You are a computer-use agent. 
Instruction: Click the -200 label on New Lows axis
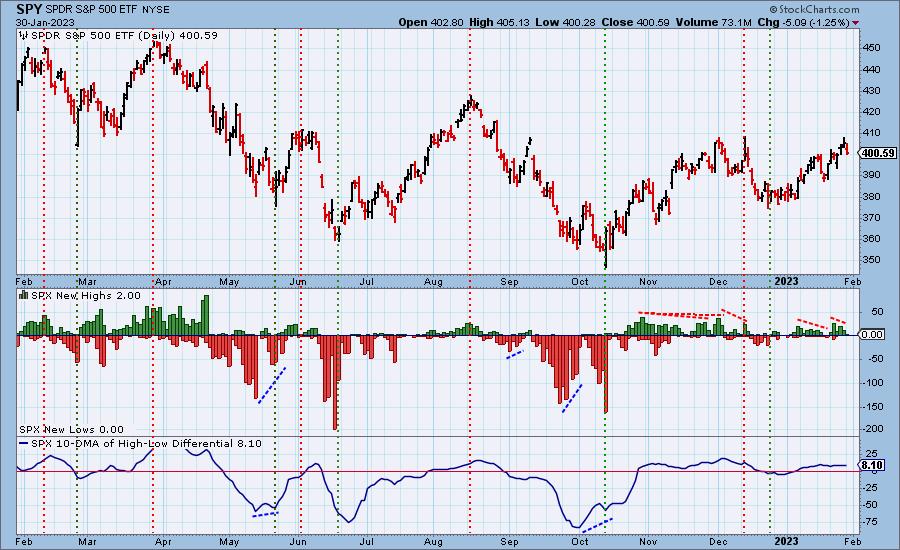coord(872,429)
